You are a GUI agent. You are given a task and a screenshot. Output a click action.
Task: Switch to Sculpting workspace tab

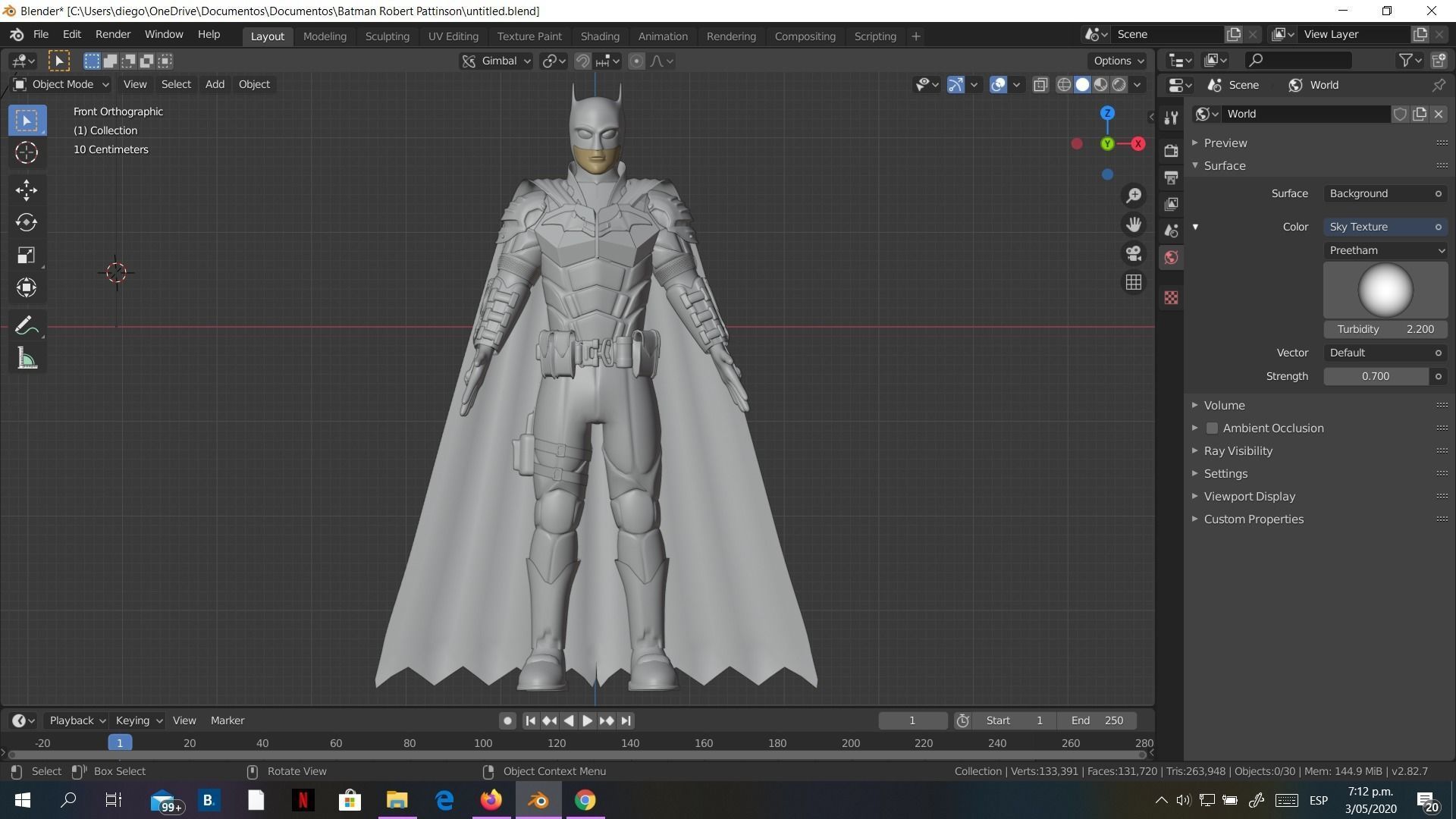tap(387, 36)
